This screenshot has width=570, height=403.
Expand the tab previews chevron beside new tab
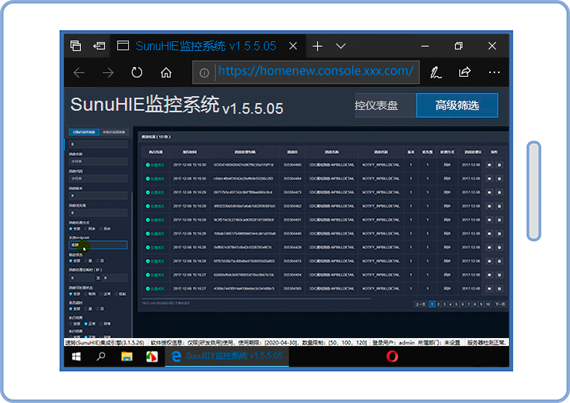click(x=341, y=46)
